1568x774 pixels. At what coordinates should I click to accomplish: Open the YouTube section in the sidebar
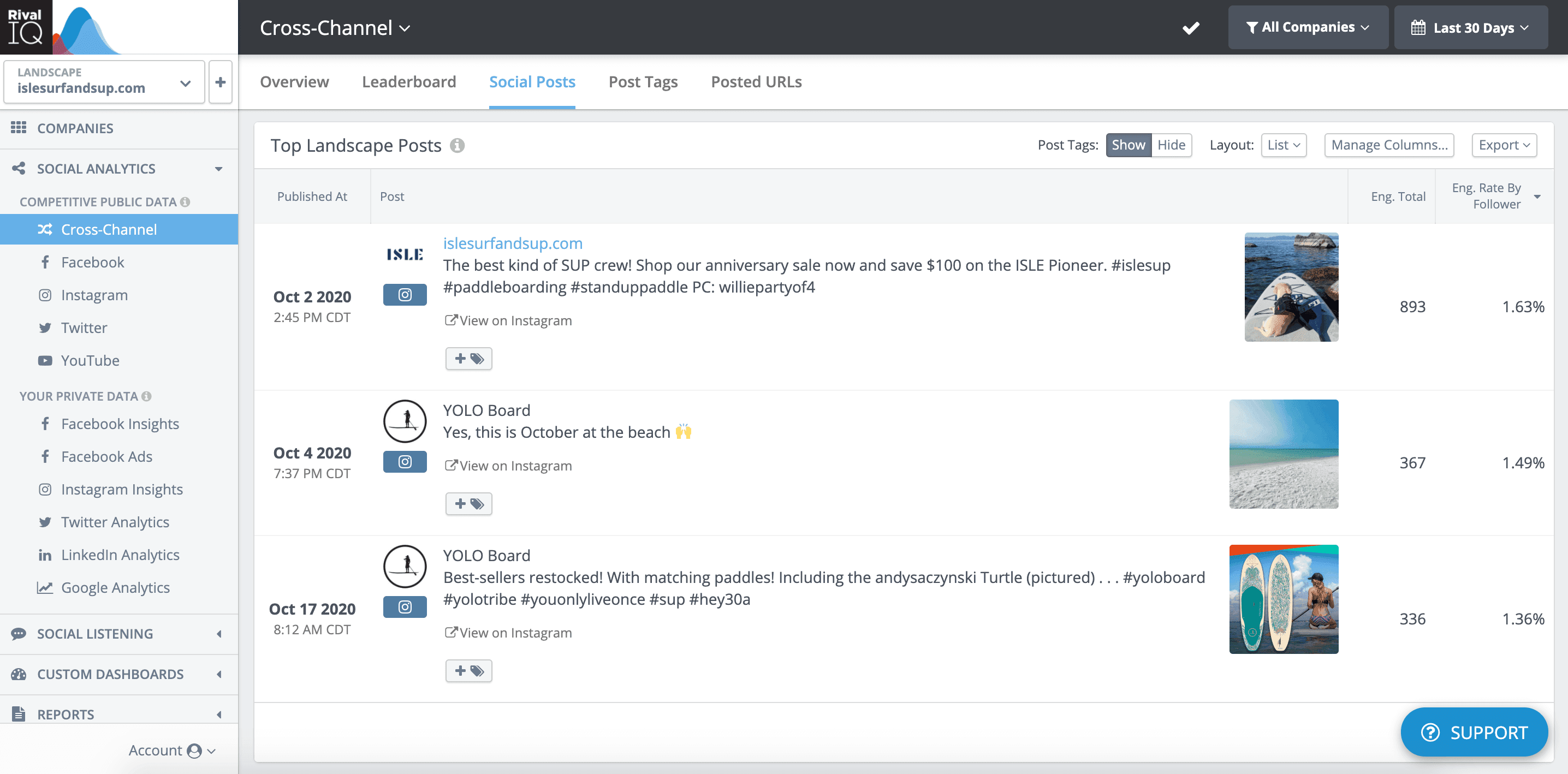90,360
